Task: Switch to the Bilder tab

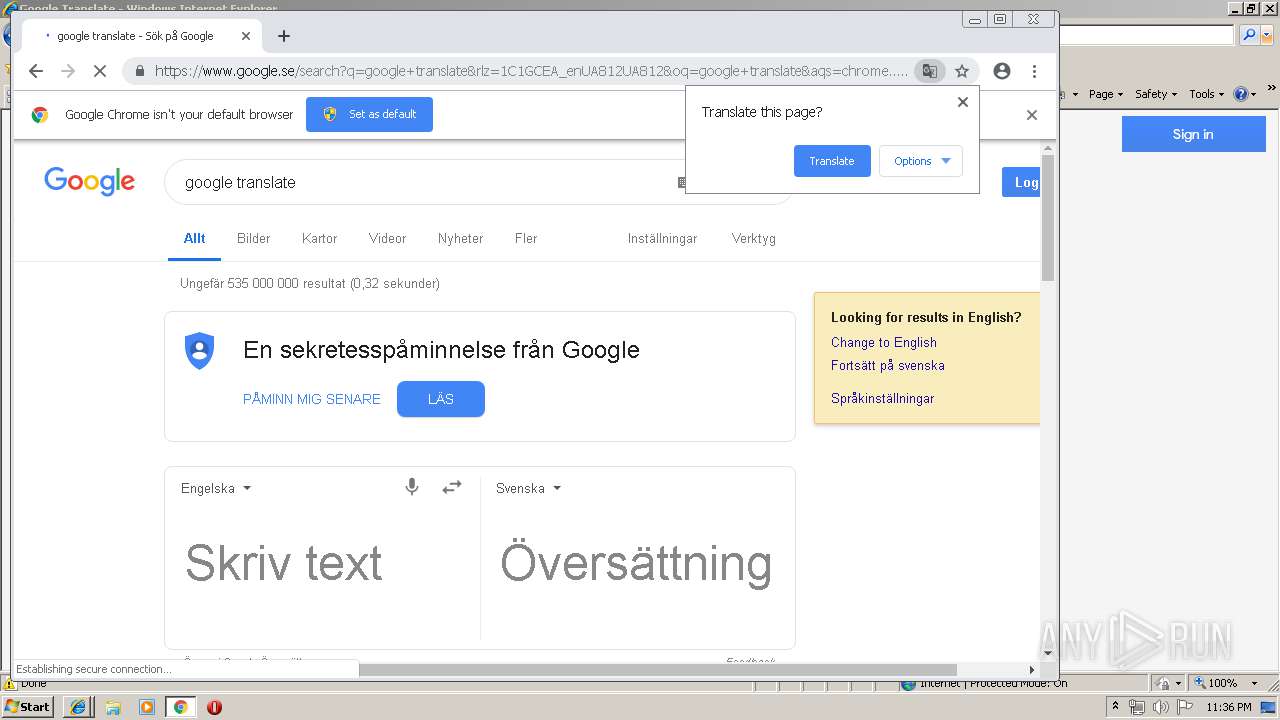Action: click(x=254, y=238)
